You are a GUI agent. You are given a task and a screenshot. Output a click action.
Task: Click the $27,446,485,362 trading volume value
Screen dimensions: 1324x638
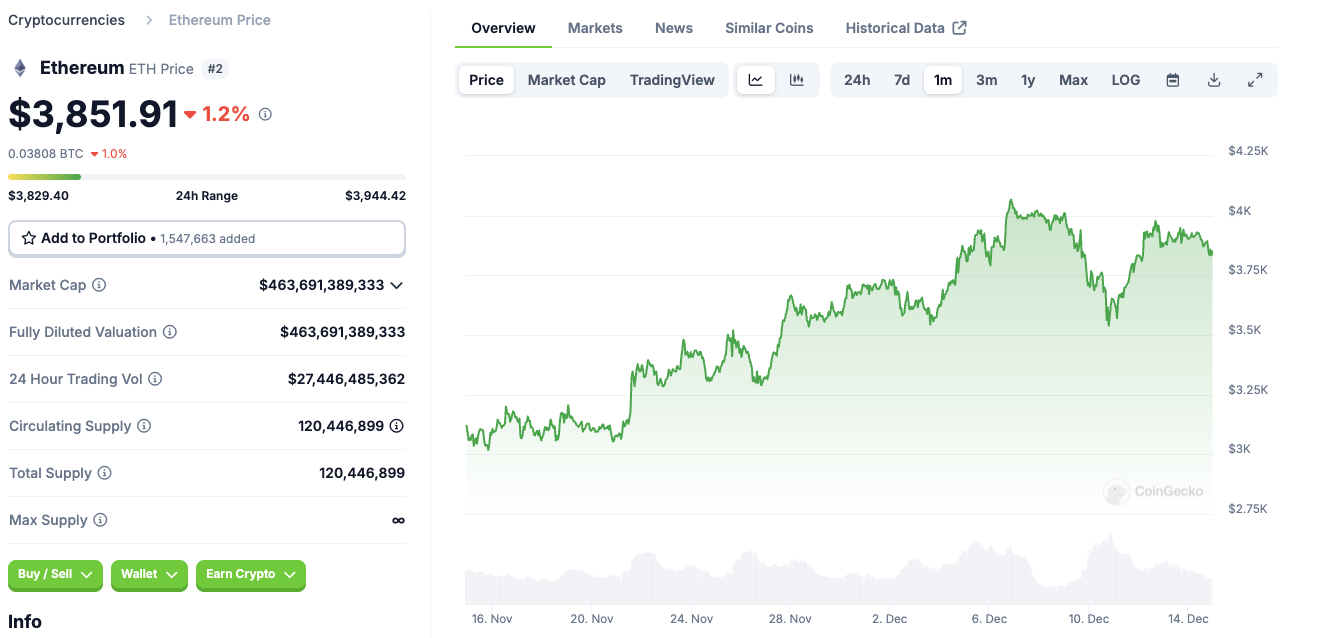click(346, 379)
